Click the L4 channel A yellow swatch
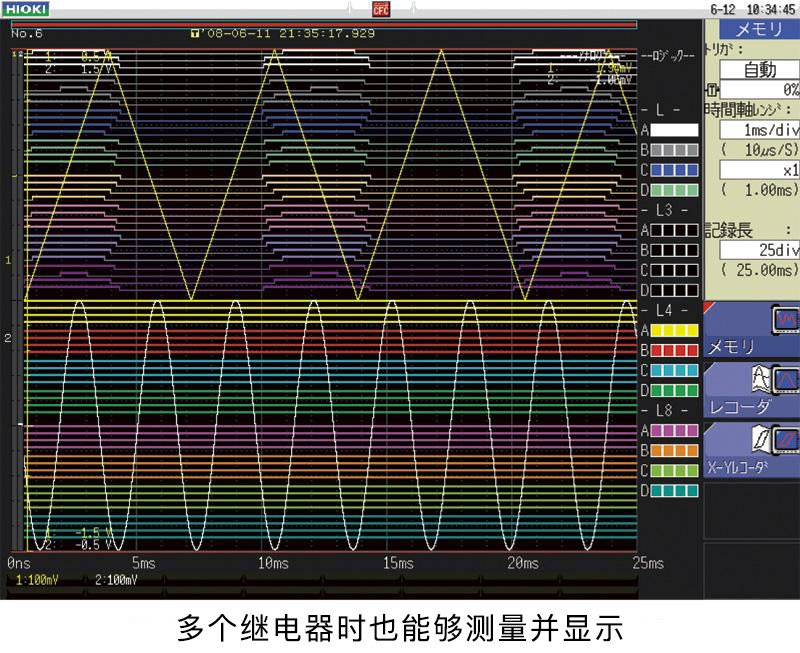 [675, 330]
